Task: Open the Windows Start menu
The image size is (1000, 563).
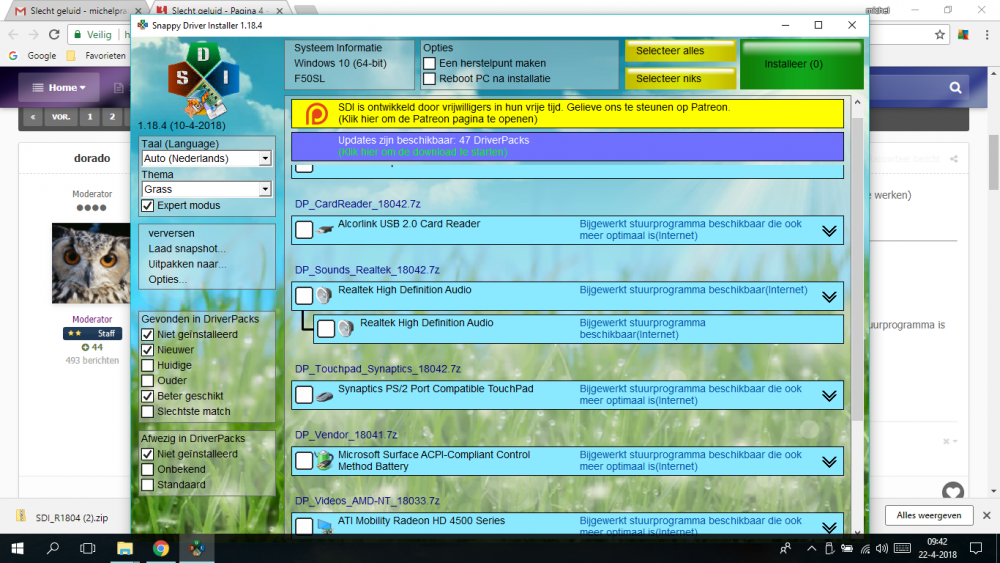Action: point(17,548)
